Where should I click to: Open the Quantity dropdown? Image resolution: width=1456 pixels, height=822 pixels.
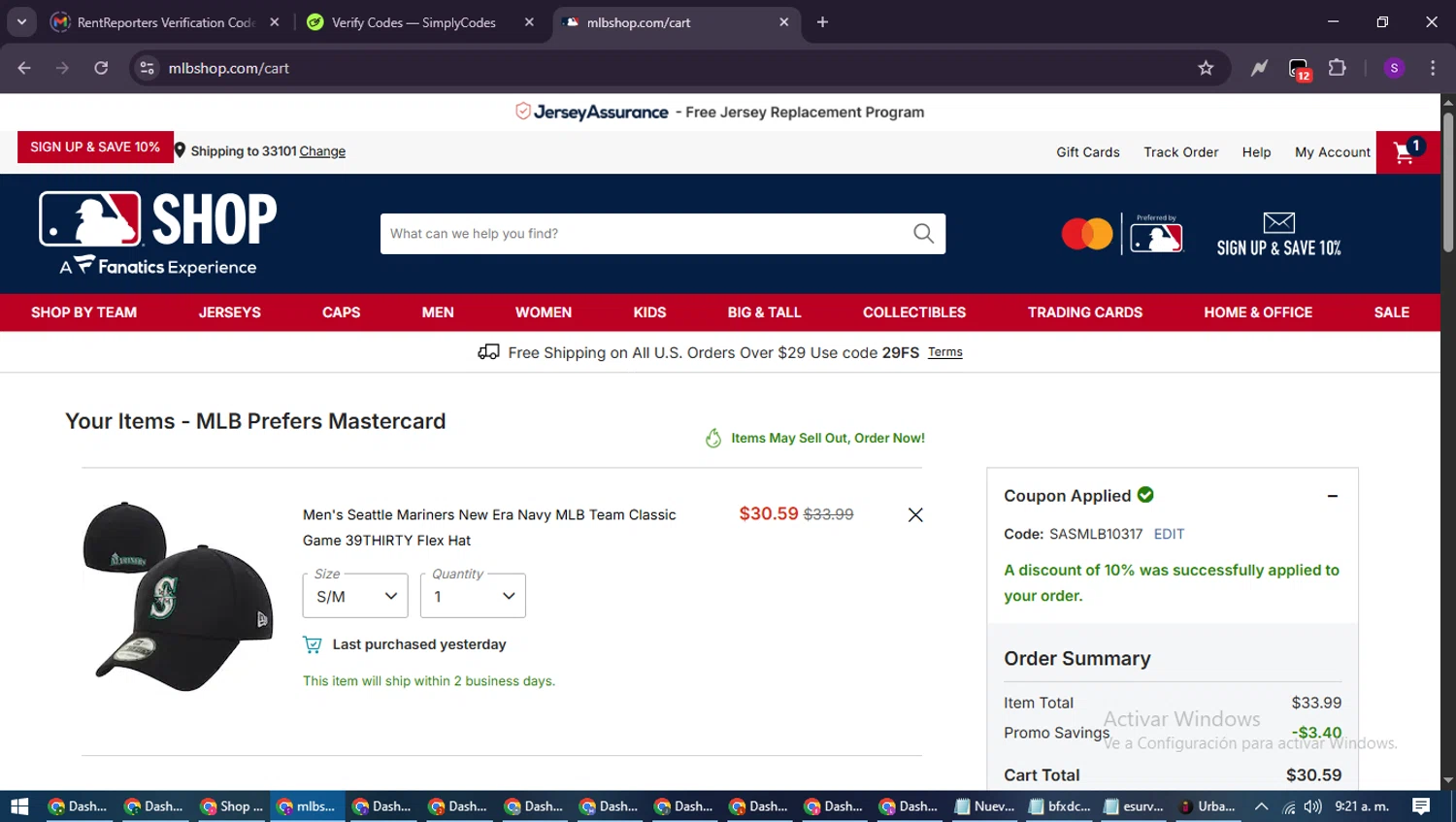coord(473,596)
